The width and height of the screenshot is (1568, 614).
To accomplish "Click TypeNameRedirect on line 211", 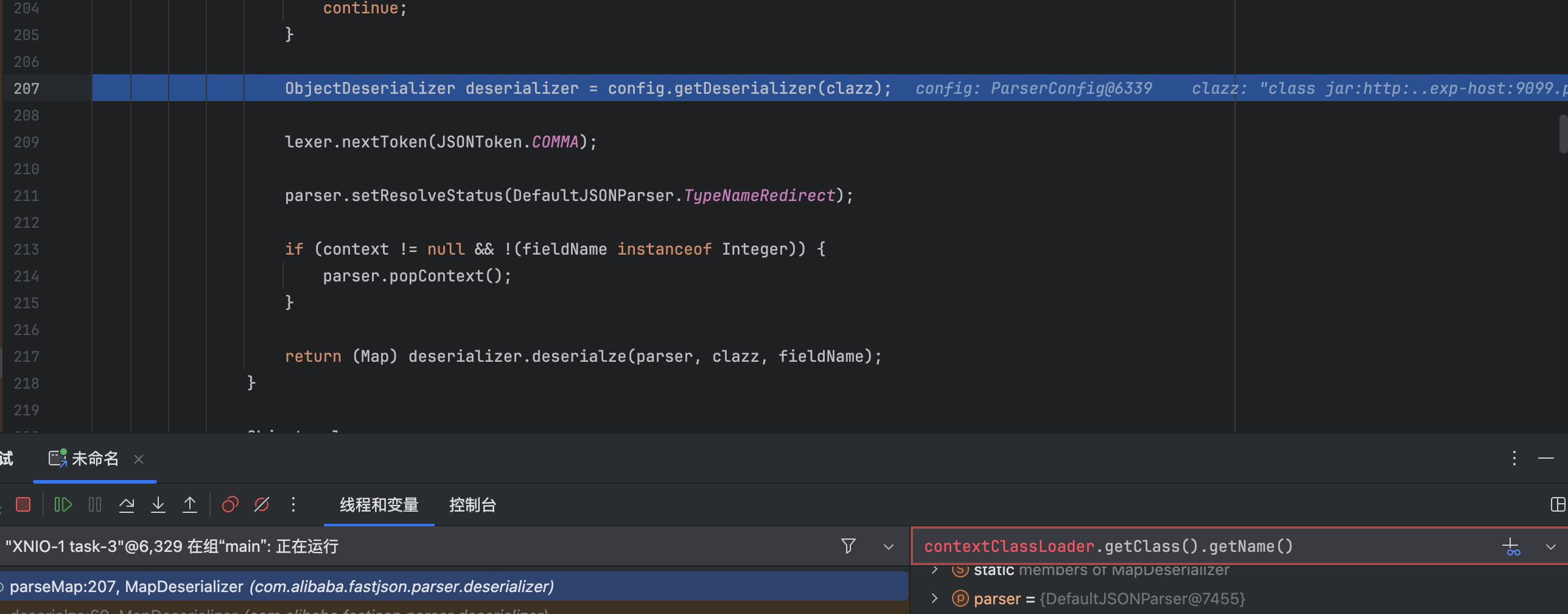I will (760, 196).
